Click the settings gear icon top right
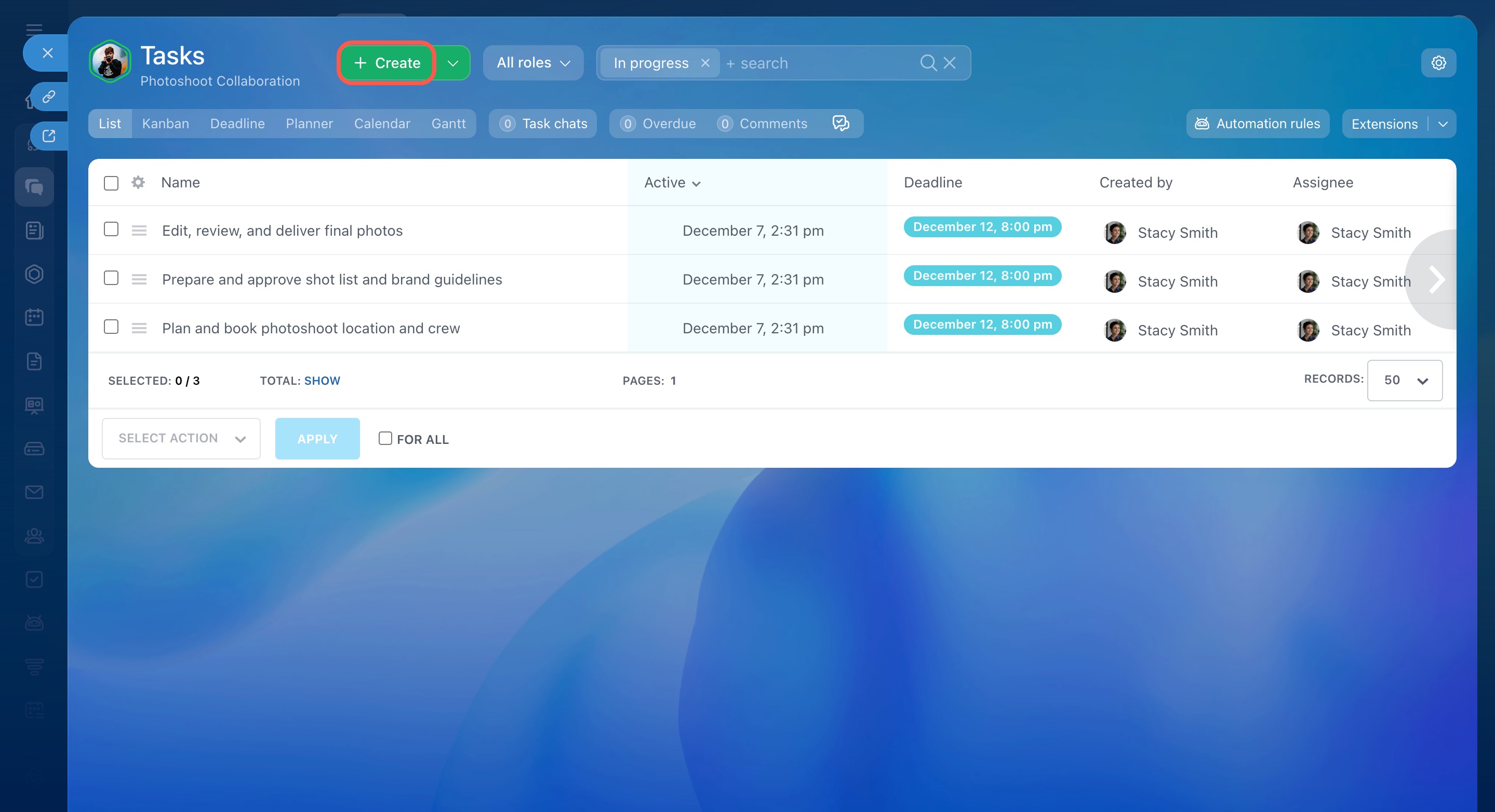Image resolution: width=1495 pixels, height=812 pixels. (x=1438, y=63)
